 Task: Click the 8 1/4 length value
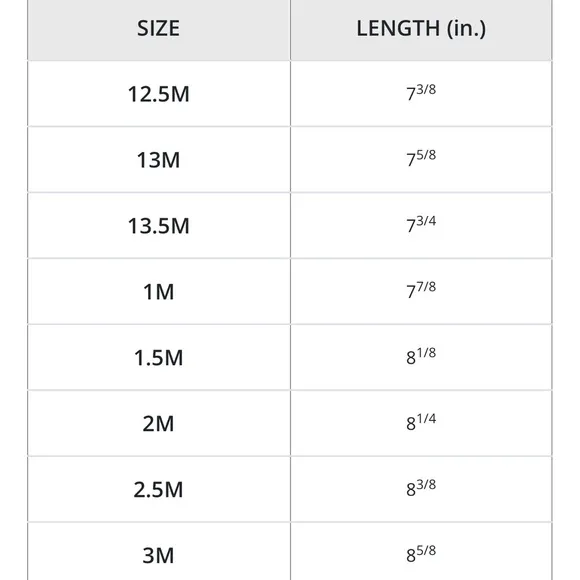coord(421,422)
